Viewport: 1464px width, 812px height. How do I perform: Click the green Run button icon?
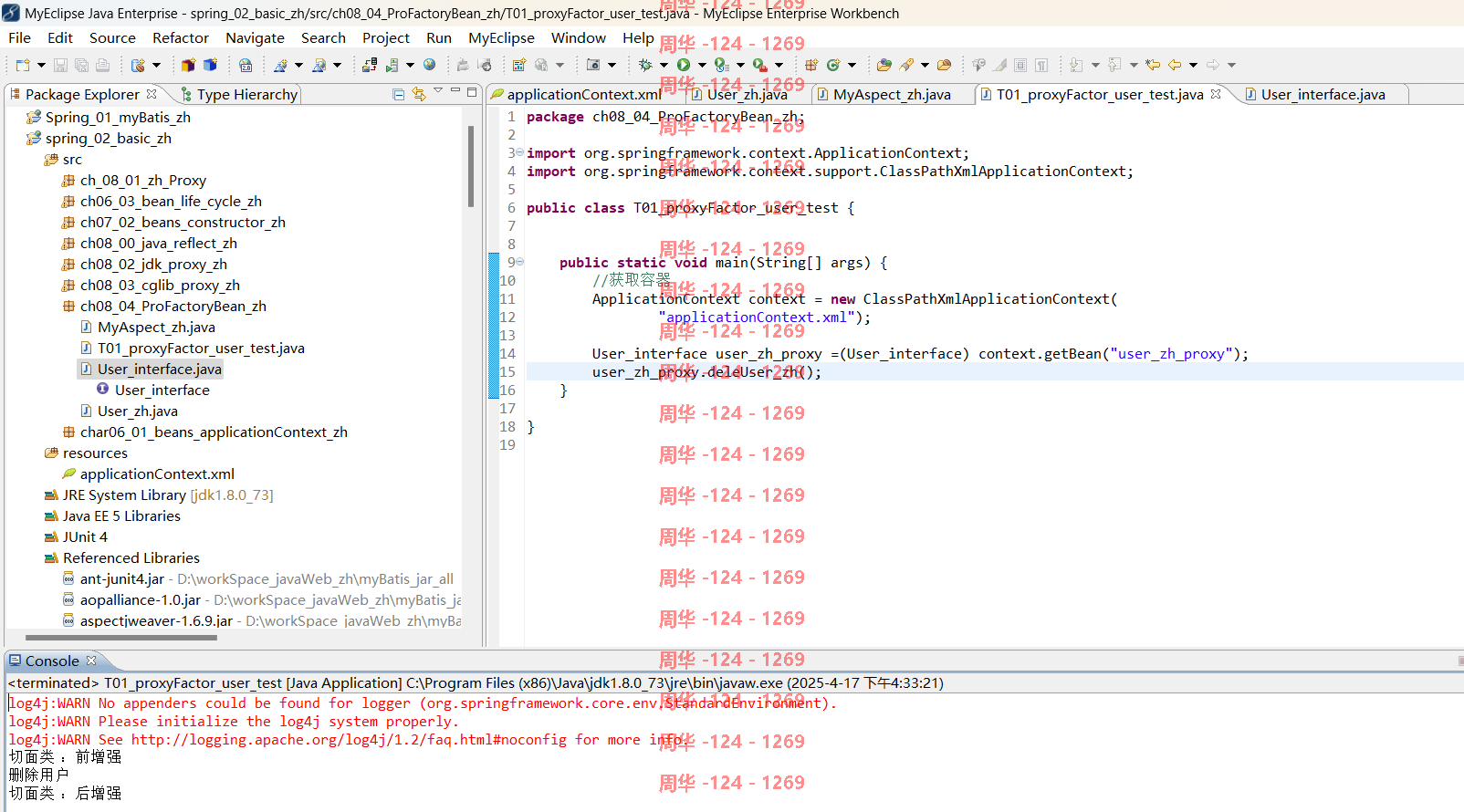click(684, 65)
